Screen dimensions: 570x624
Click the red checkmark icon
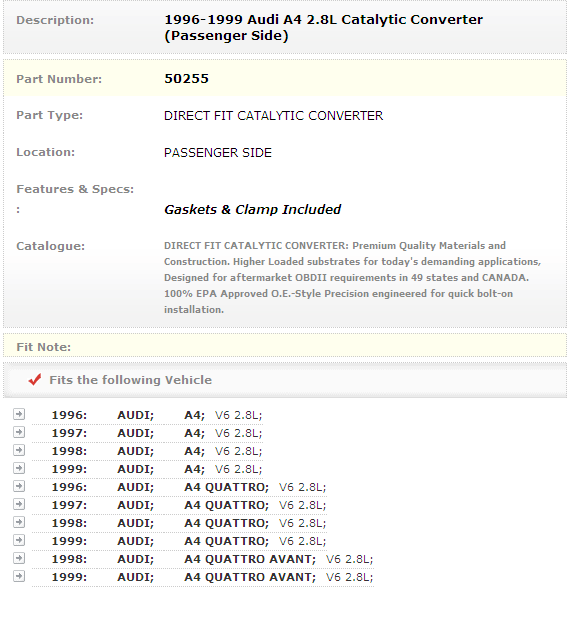(x=35, y=380)
